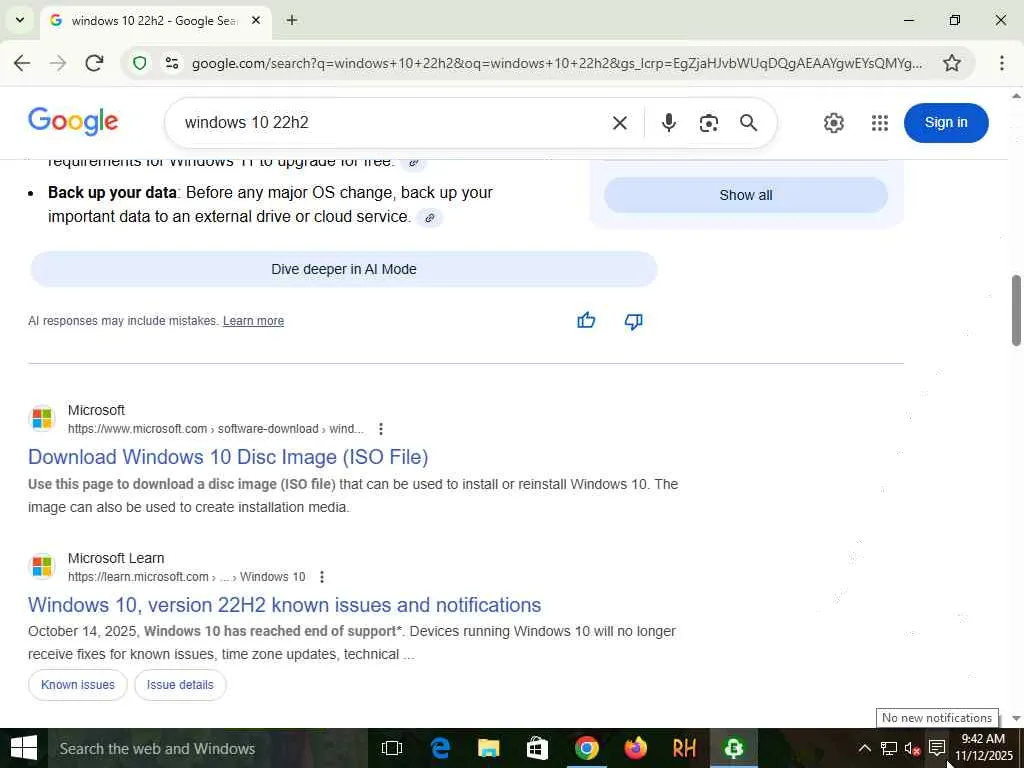The height and width of the screenshot is (768, 1024).
Task: Start voice search with microphone icon
Action: (x=668, y=123)
